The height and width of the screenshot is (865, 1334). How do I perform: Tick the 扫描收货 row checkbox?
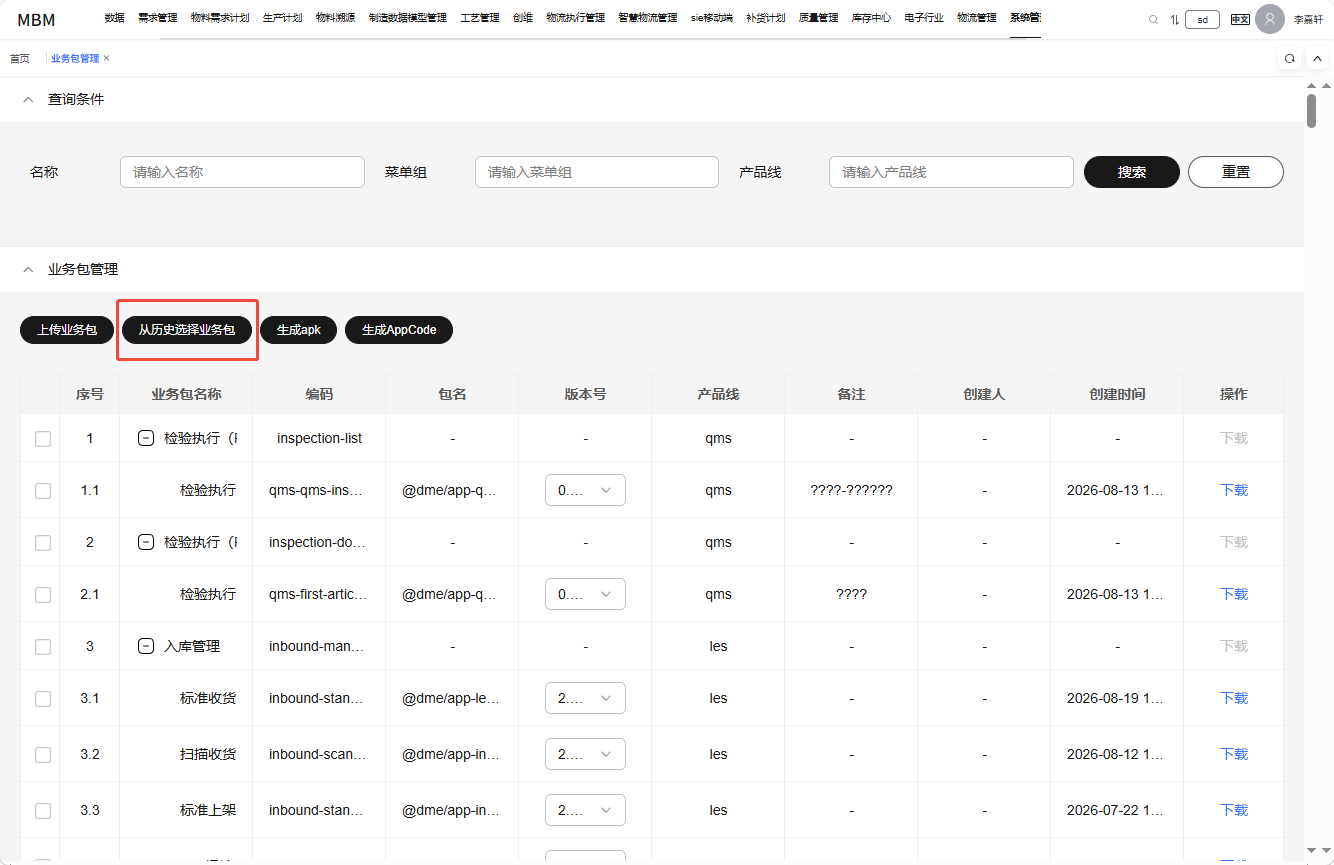click(43, 754)
